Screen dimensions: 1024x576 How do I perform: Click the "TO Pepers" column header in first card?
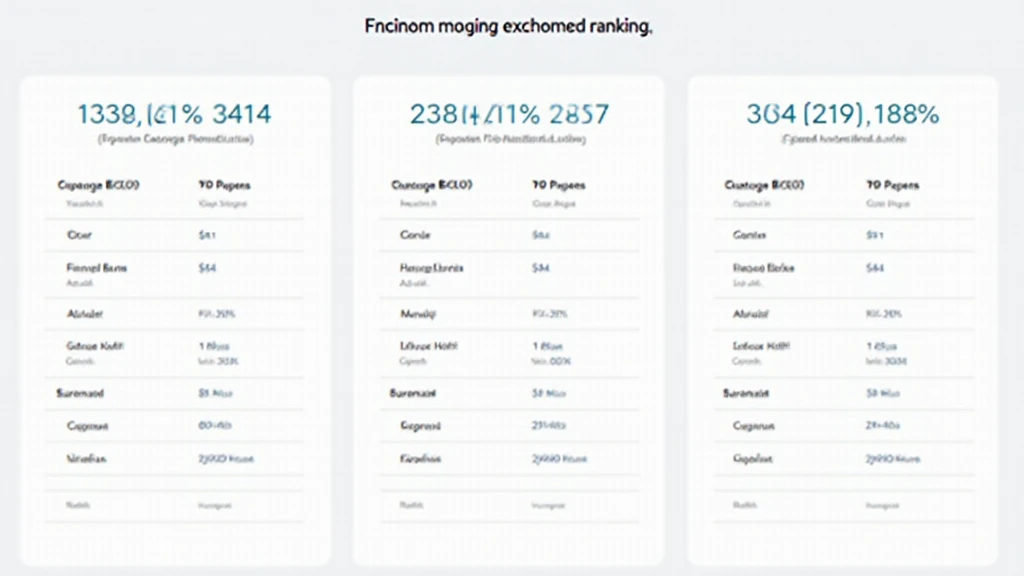coord(224,185)
